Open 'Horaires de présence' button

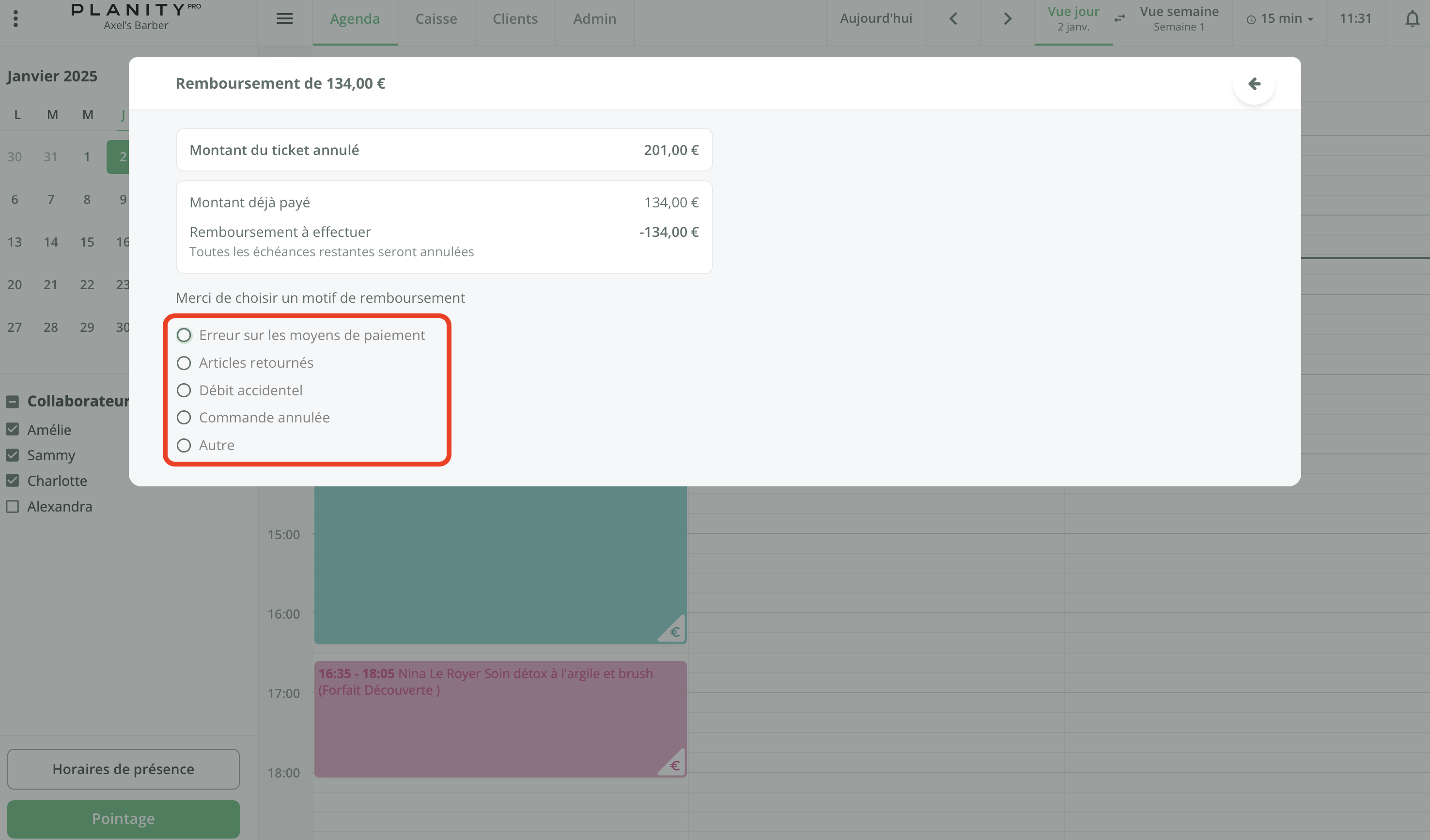[123, 769]
